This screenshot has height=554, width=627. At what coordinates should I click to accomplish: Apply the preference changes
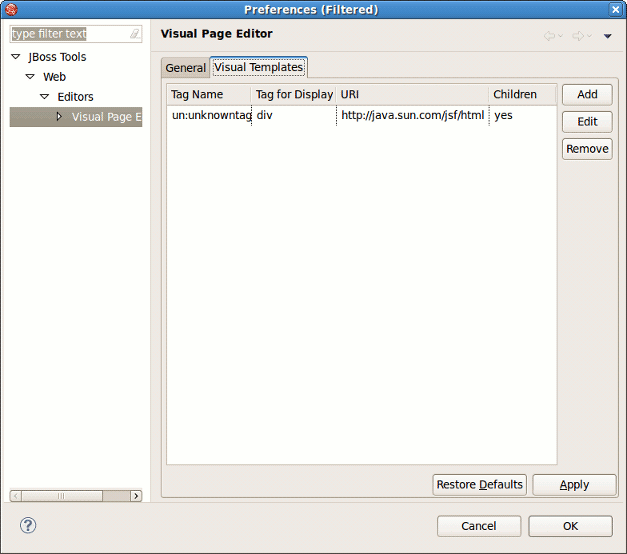(x=574, y=485)
